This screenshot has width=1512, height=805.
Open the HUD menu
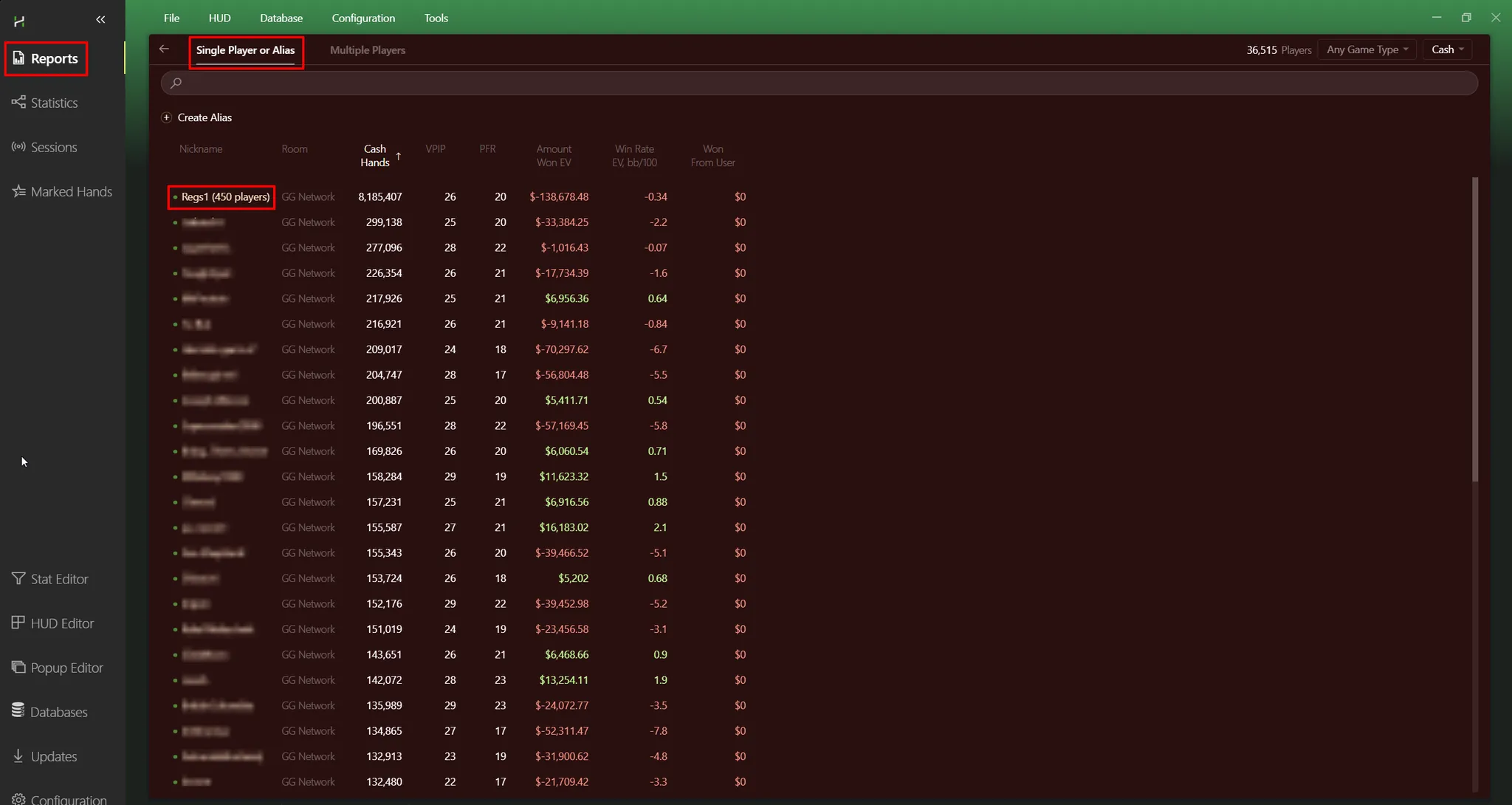click(219, 18)
